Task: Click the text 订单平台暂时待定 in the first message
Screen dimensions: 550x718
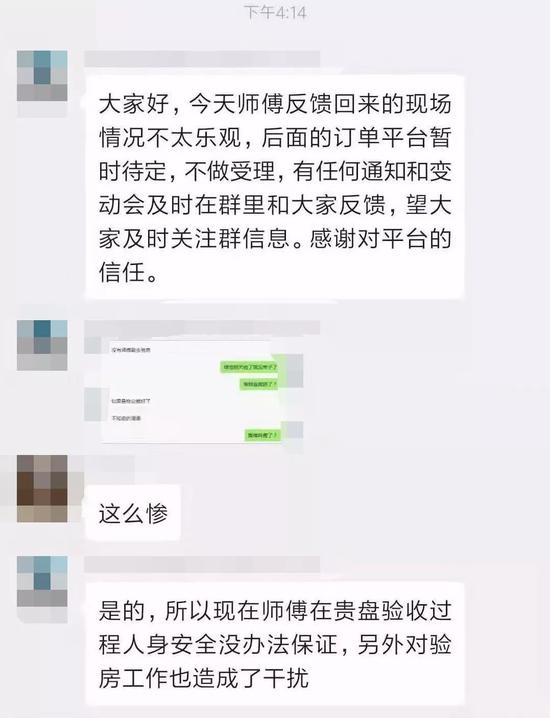Action: point(275,154)
